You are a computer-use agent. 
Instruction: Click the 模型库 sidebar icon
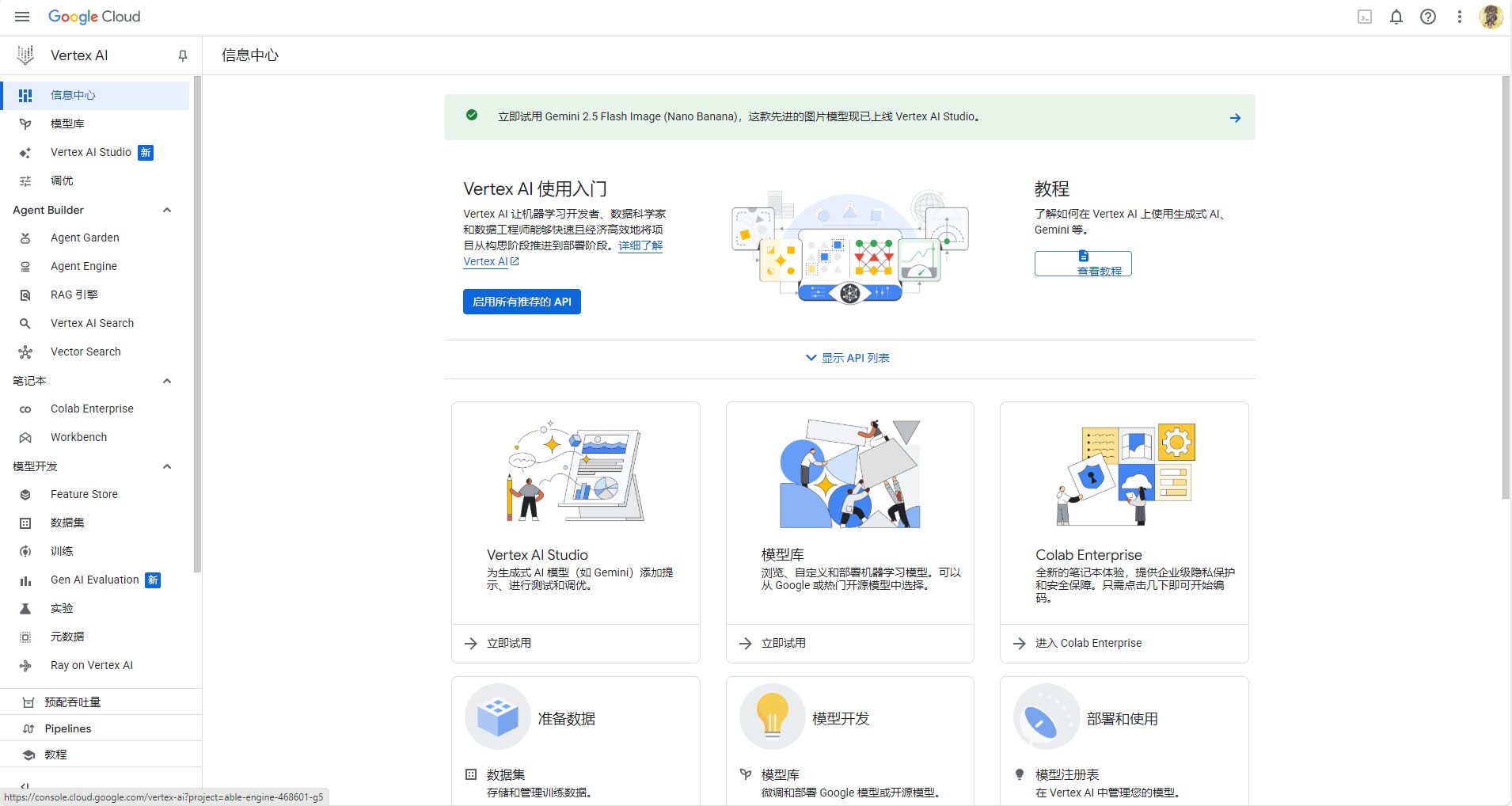click(x=25, y=124)
